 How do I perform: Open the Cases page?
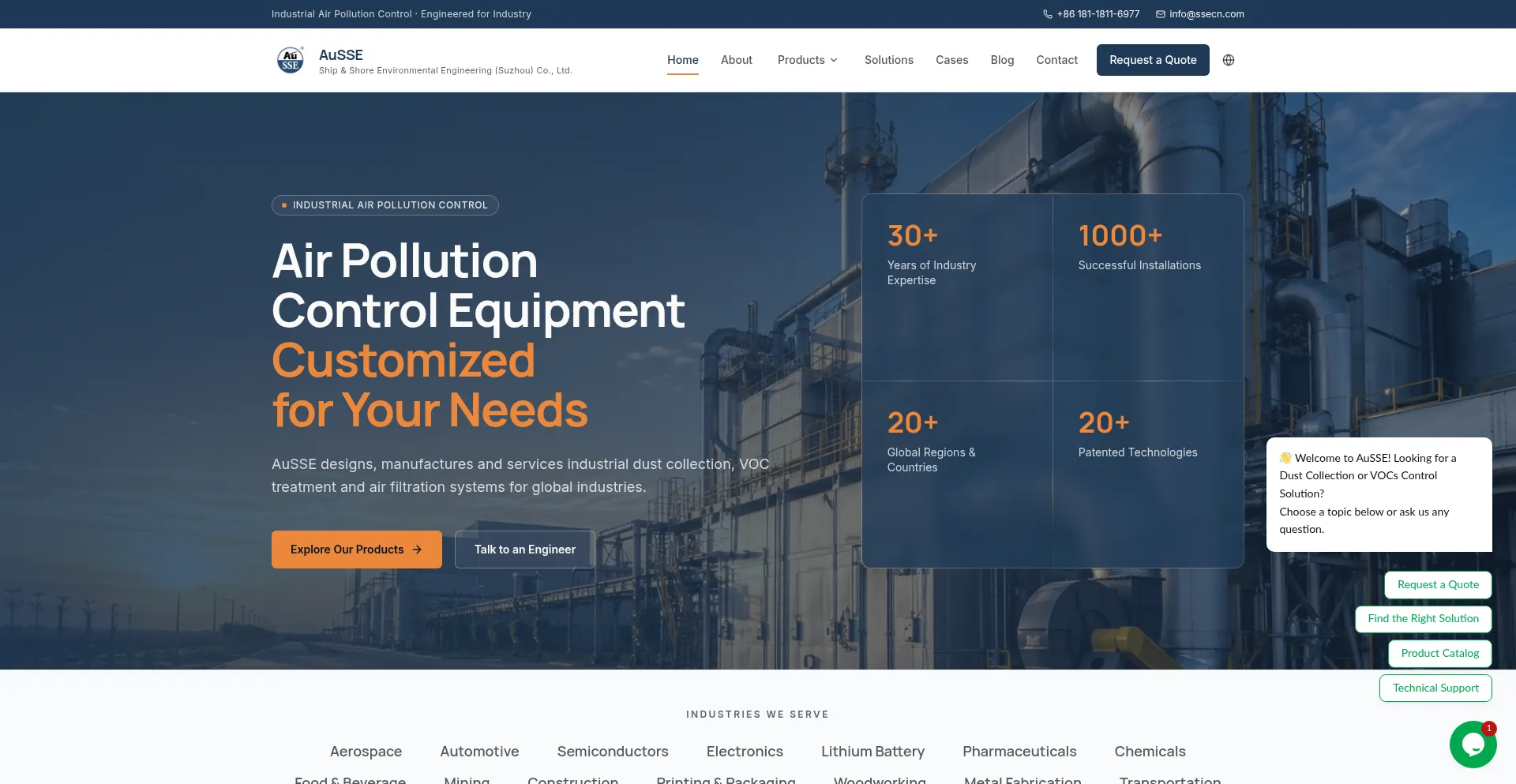(x=952, y=60)
